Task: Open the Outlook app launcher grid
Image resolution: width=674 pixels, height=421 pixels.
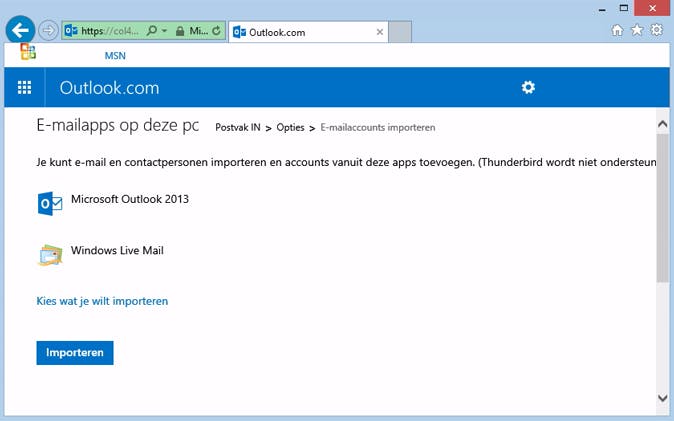Action: 25,87
